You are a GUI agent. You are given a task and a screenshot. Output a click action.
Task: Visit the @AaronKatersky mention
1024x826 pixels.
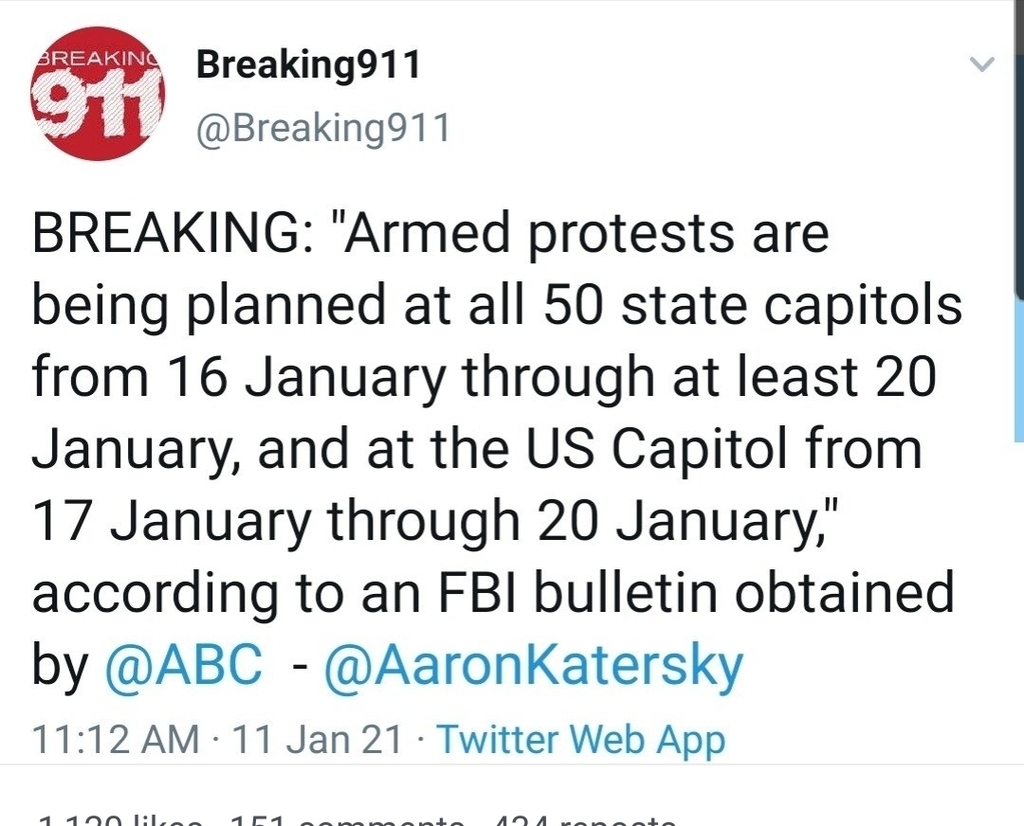coord(534,665)
